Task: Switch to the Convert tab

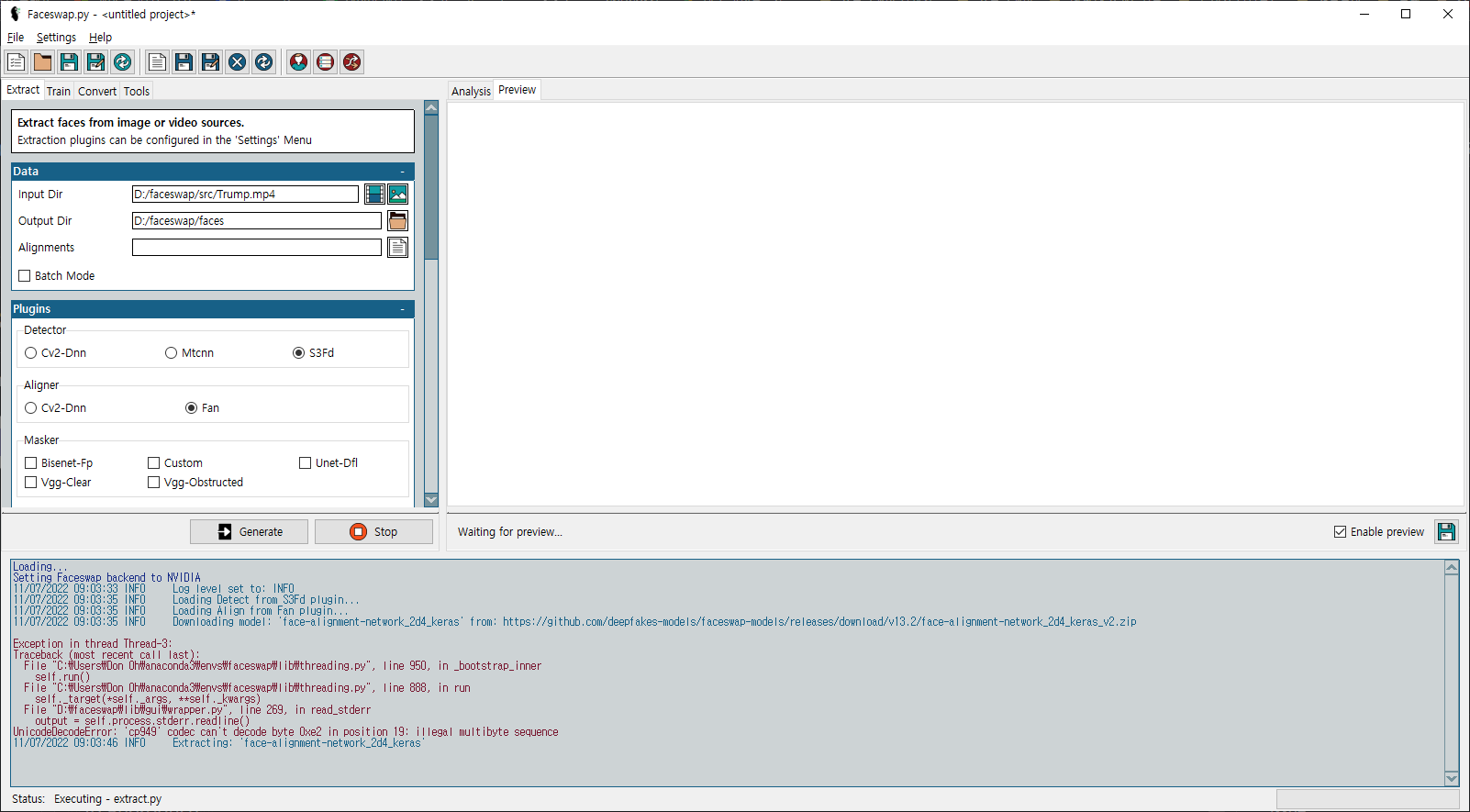Action: (97, 91)
